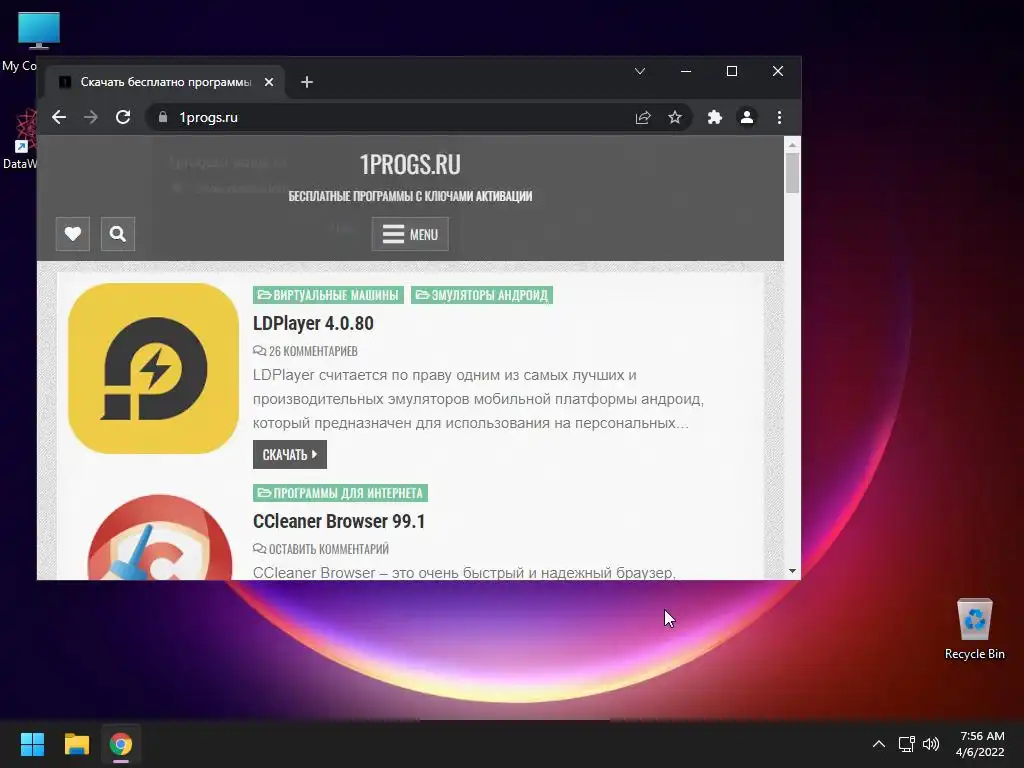Open File Explorer from the taskbar
Screen dimensions: 1024x768
tap(76, 744)
